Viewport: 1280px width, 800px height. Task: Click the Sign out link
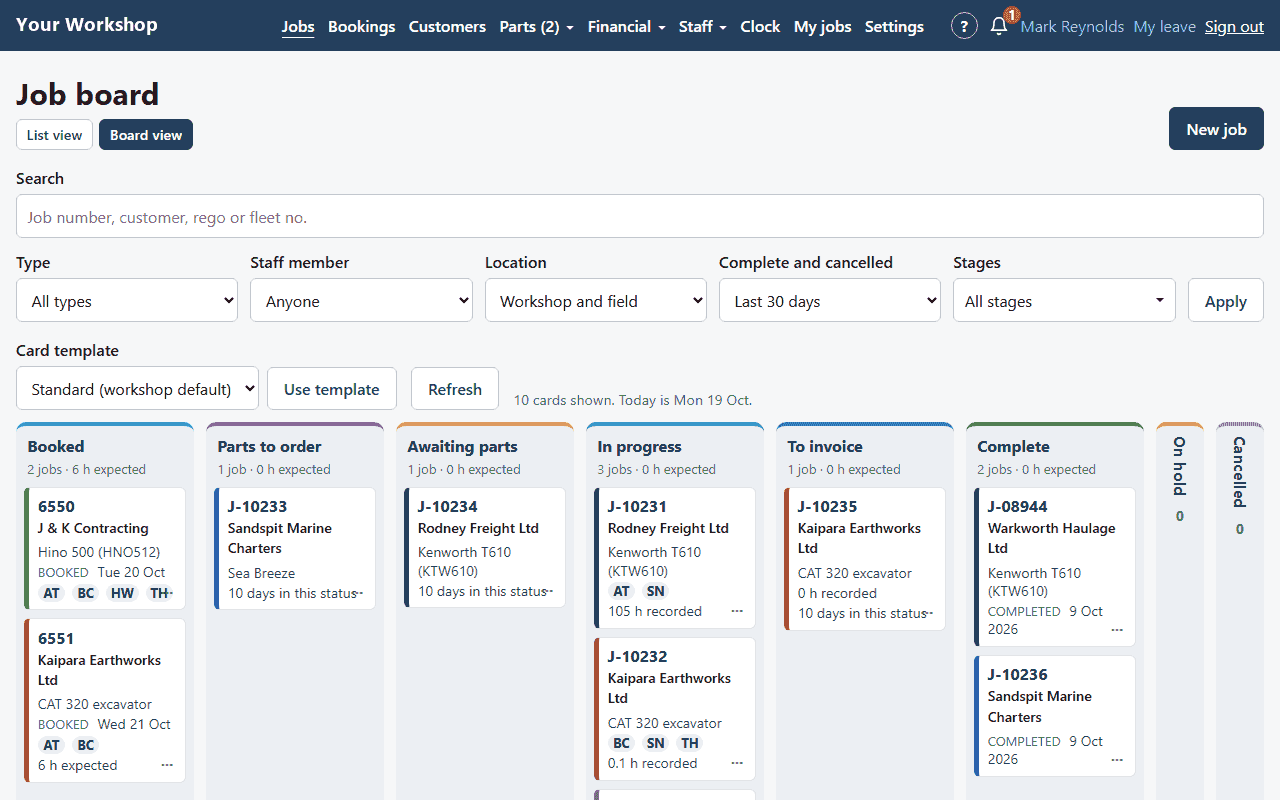coord(1234,27)
